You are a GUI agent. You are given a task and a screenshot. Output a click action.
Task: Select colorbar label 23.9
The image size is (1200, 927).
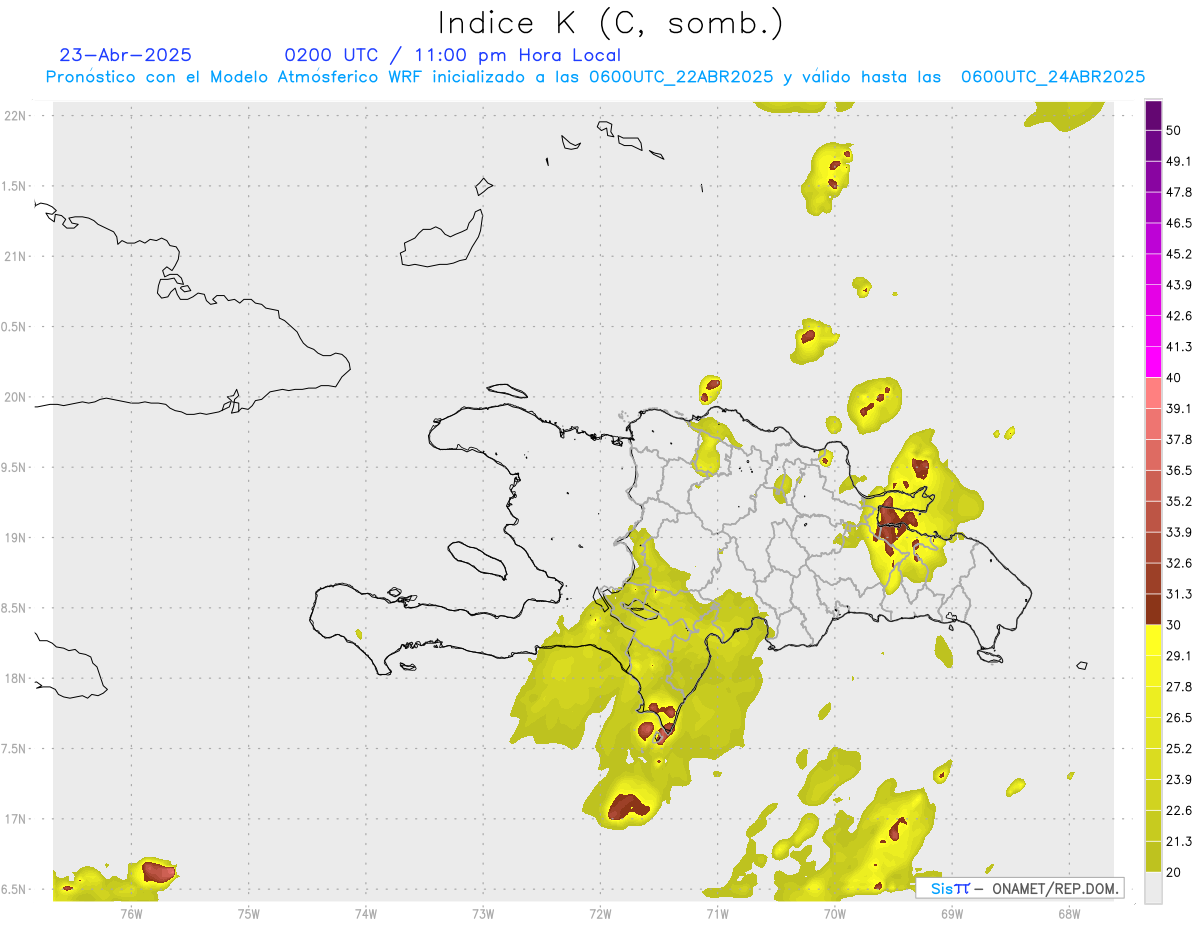pos(1179,780)
